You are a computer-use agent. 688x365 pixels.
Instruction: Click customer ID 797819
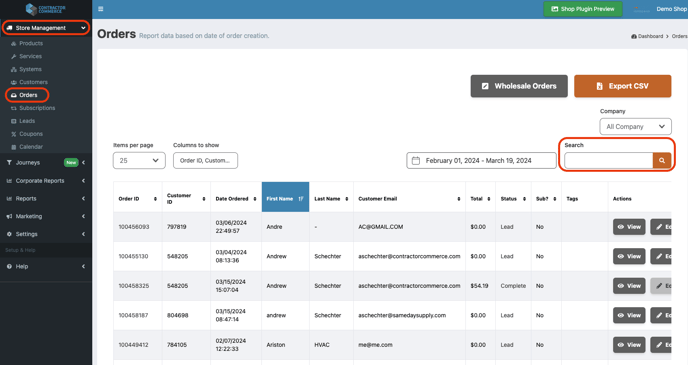click(176, 227)
